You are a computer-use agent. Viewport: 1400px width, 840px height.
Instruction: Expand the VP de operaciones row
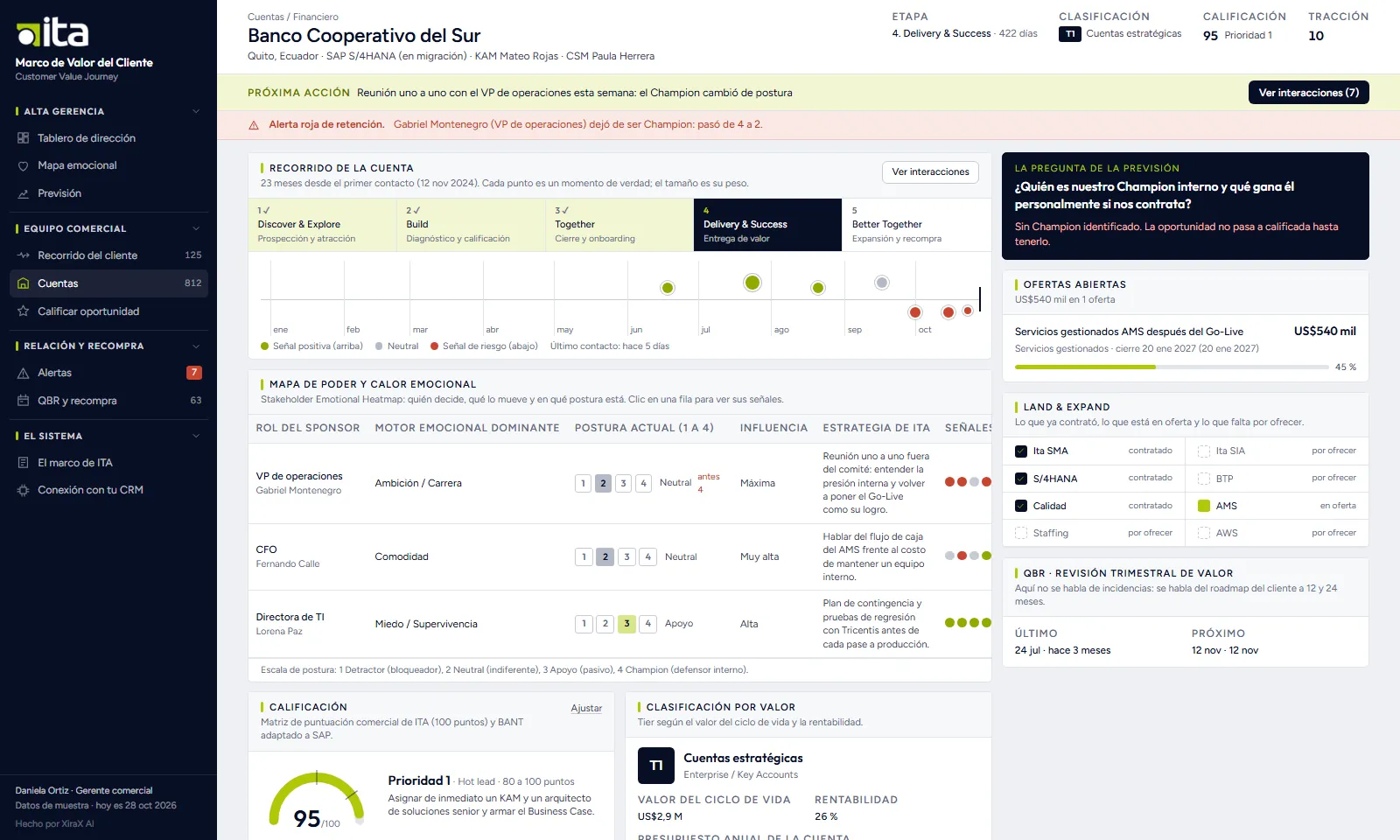tap(619, 483)
